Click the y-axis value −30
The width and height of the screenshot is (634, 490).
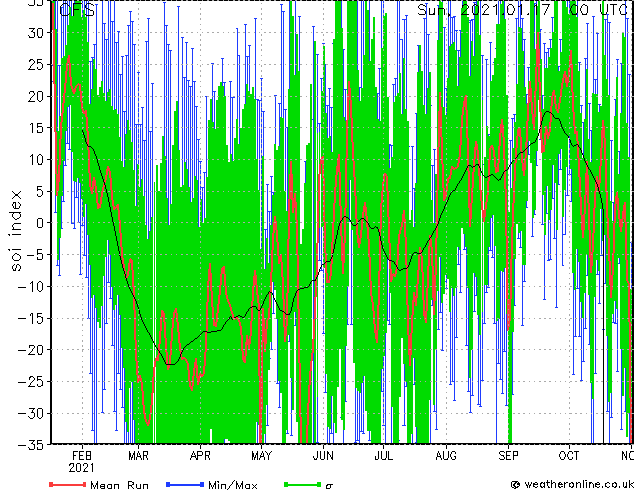click(x=31, y=414)
